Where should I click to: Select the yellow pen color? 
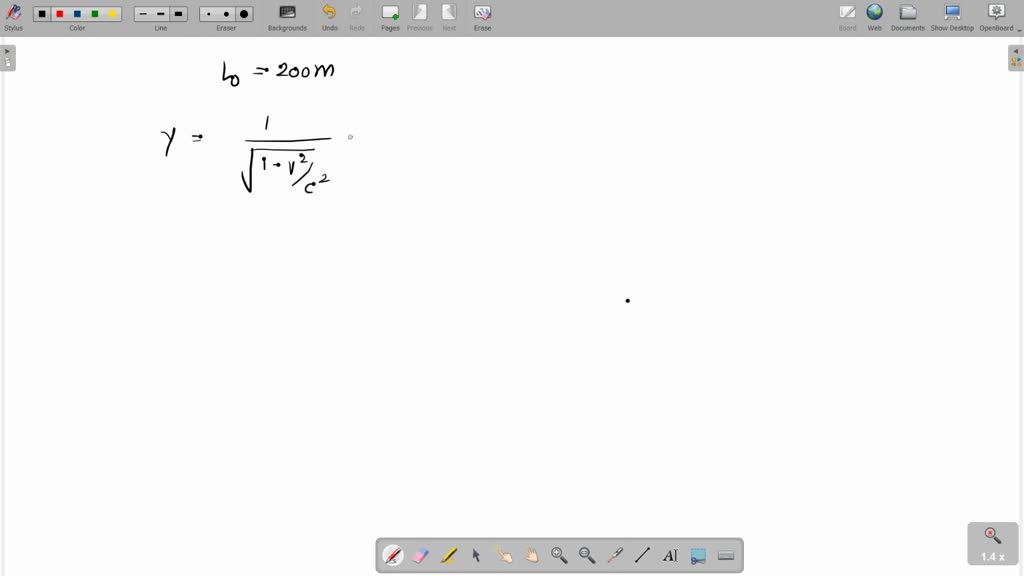112,14
